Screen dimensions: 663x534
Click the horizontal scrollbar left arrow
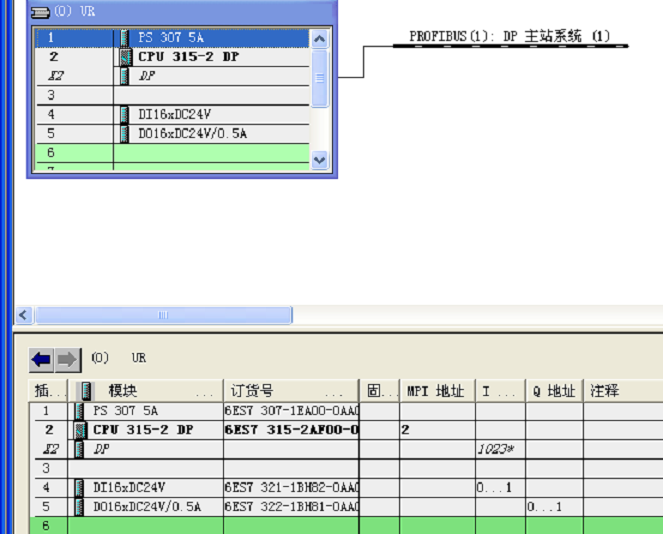click(x=24, y=315)
